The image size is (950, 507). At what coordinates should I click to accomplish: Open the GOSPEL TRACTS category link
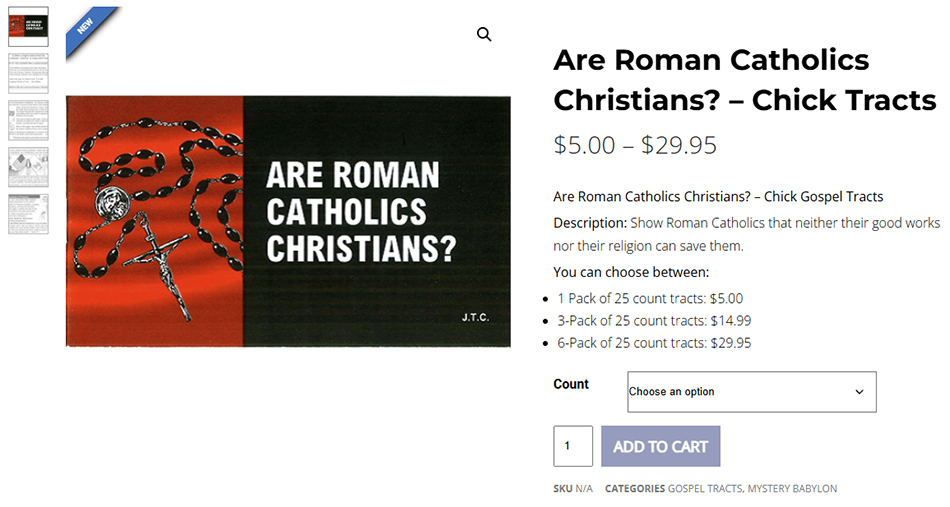pos(705,489)
